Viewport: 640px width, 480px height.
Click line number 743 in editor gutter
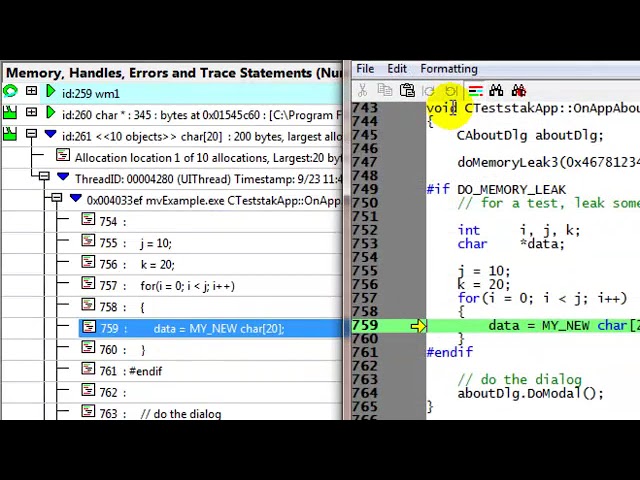click(x=364, y=108)
